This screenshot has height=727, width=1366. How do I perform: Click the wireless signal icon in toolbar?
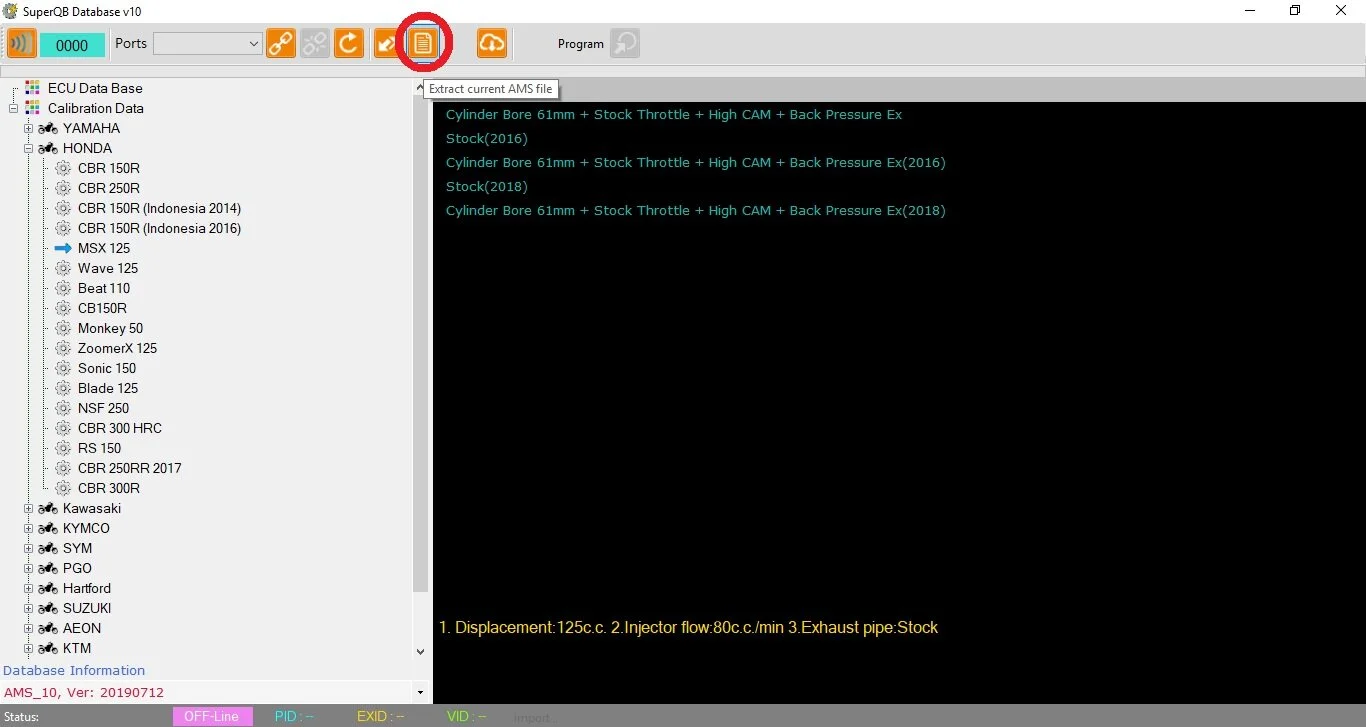pos(21,44)
